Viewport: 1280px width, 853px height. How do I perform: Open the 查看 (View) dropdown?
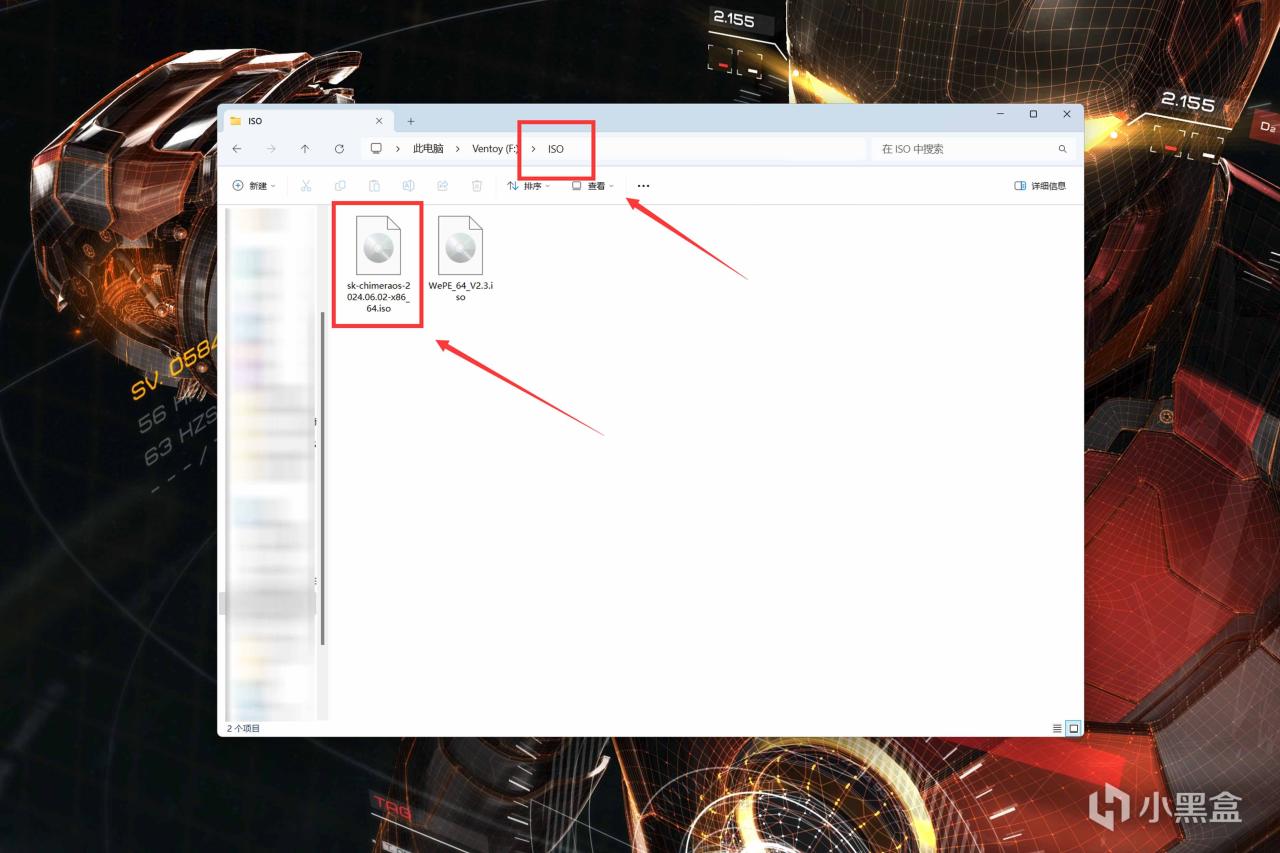tap(593, 186)
